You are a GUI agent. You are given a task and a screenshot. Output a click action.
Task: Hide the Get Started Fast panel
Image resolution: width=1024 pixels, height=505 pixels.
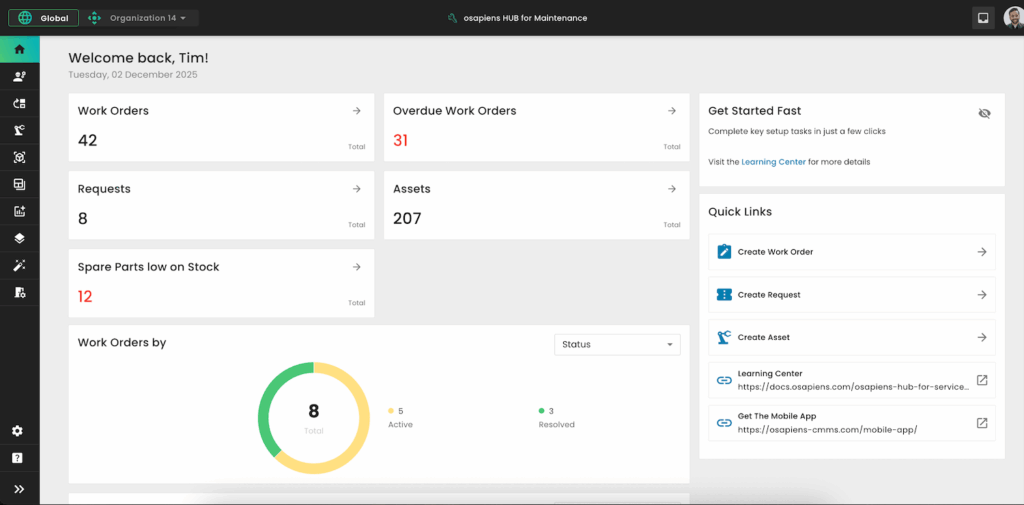click(984, 113)
